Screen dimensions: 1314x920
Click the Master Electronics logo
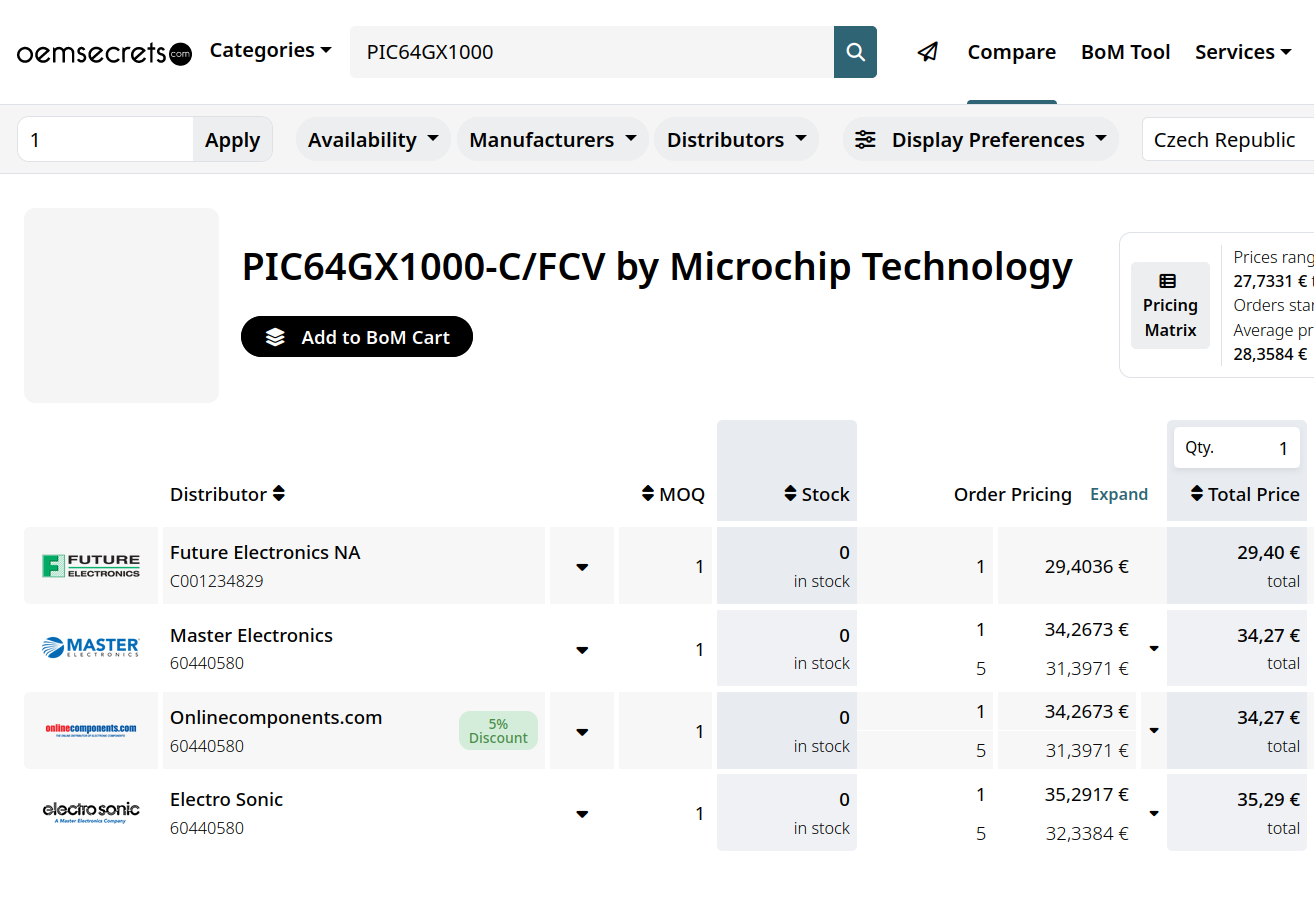pos(91,648)
